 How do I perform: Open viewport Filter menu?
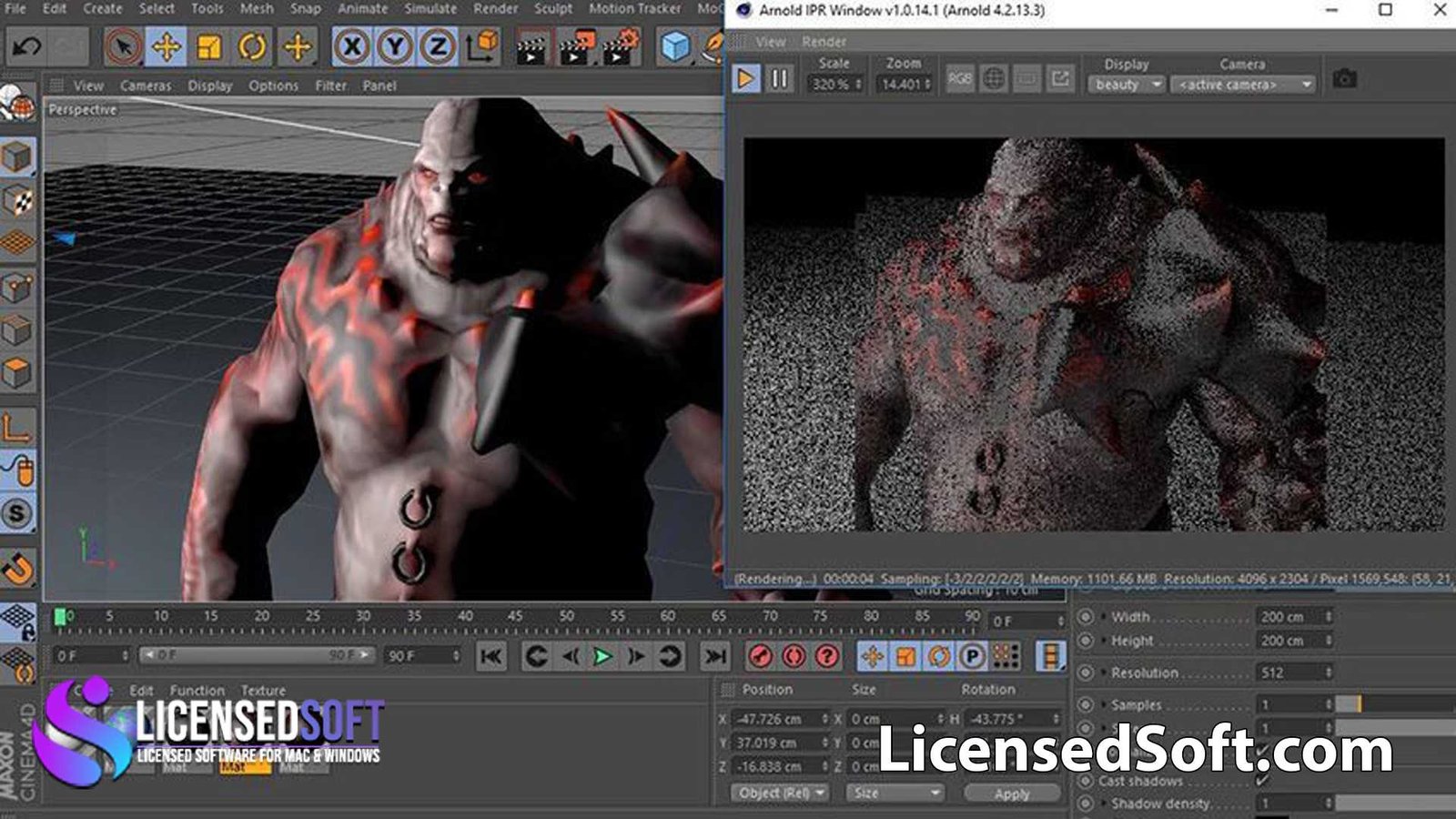point(331,86)
